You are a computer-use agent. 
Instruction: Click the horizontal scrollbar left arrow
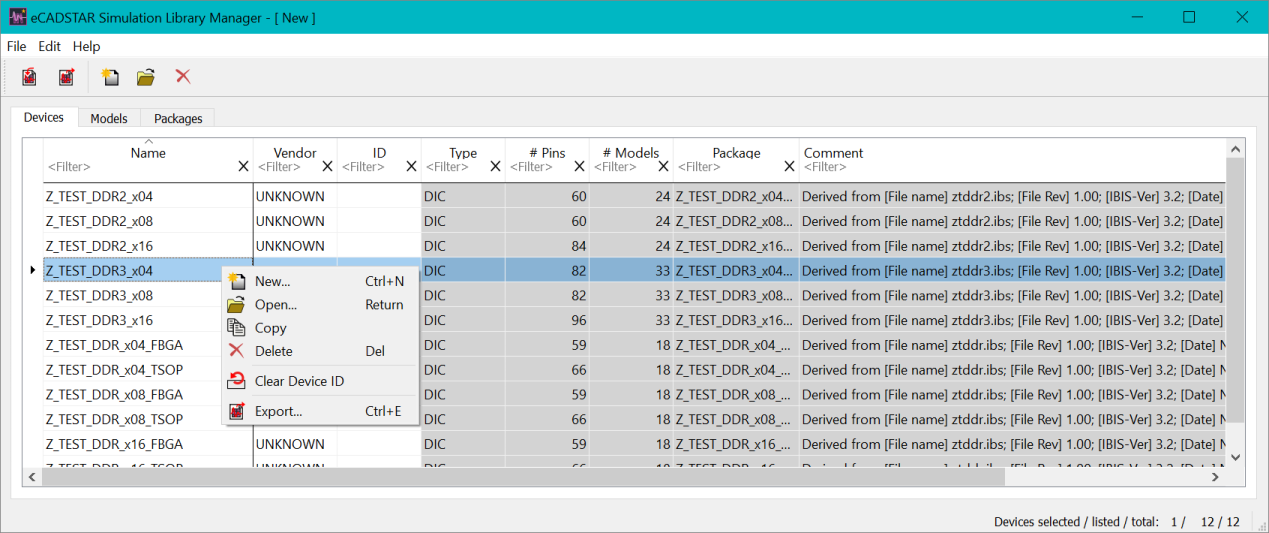click(x=33, y=478)
